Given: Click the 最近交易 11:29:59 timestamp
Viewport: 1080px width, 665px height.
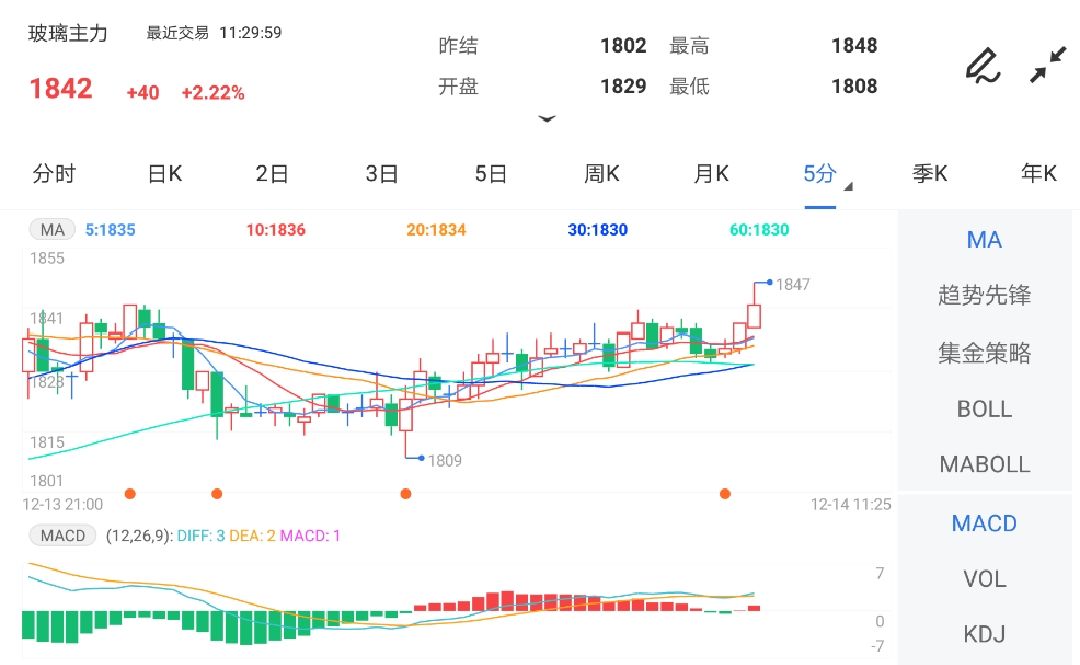Looking at the screenshot, I should (214, 32).
